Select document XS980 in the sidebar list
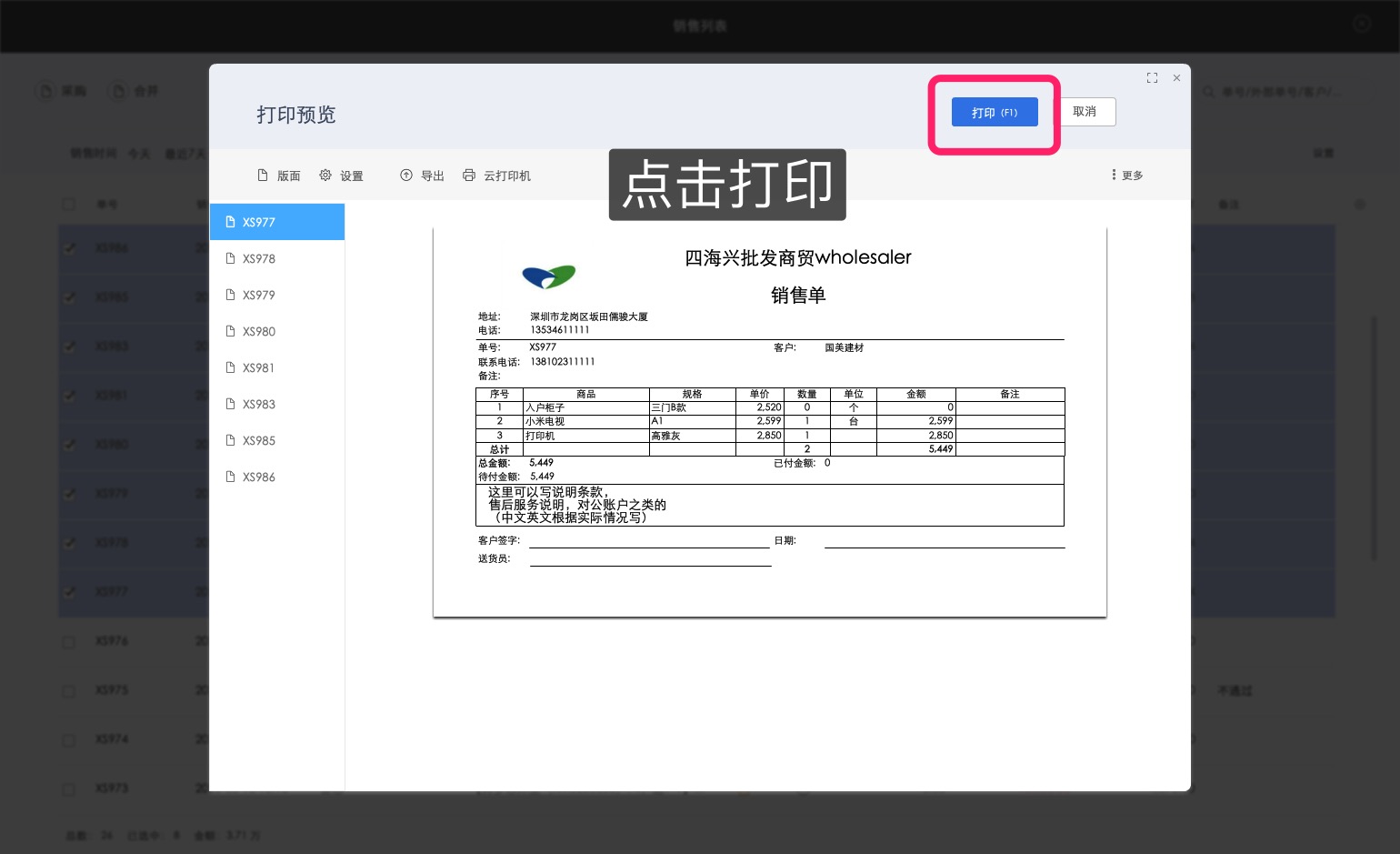 pos(277,331)
